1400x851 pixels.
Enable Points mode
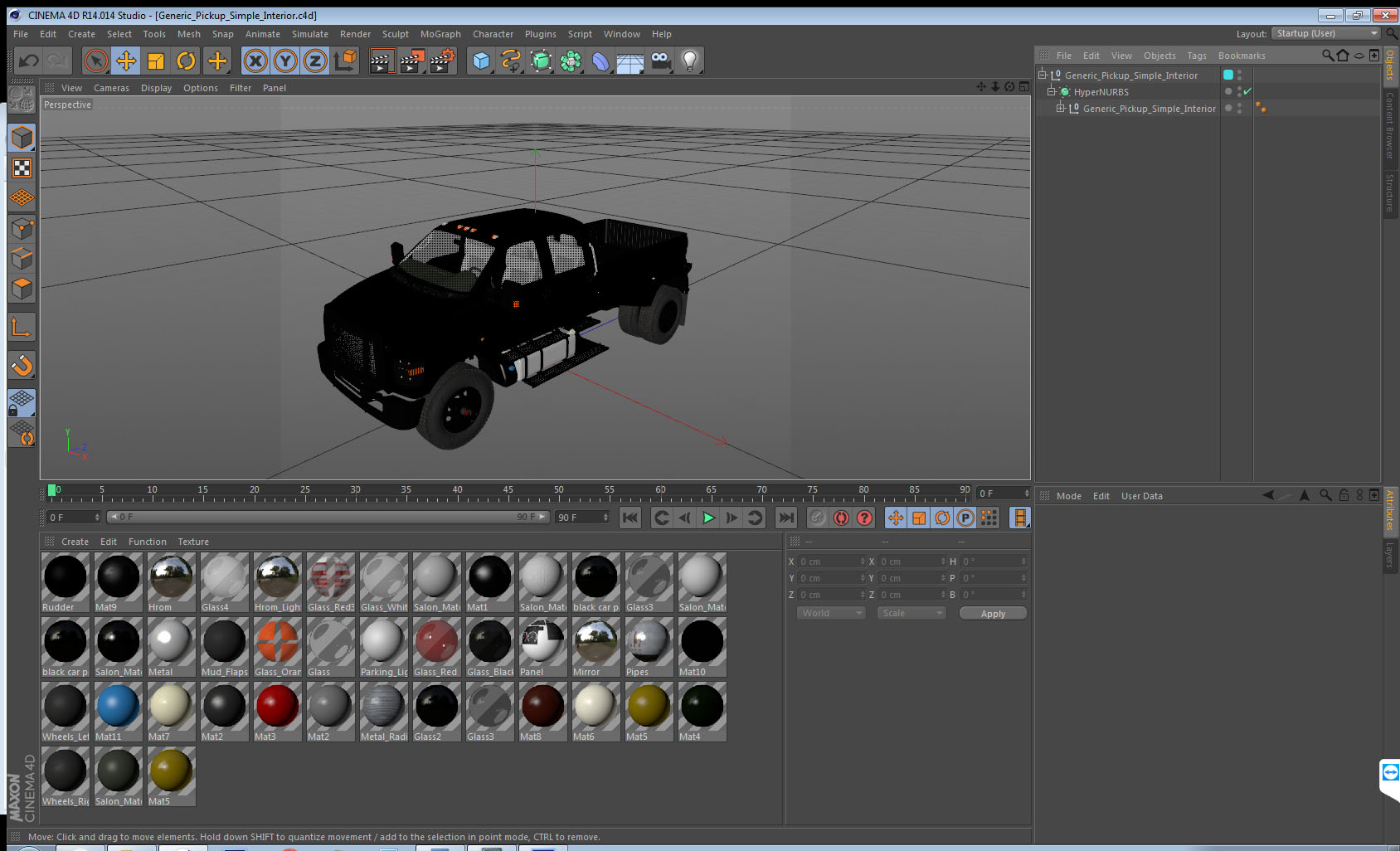coord(22,228)
